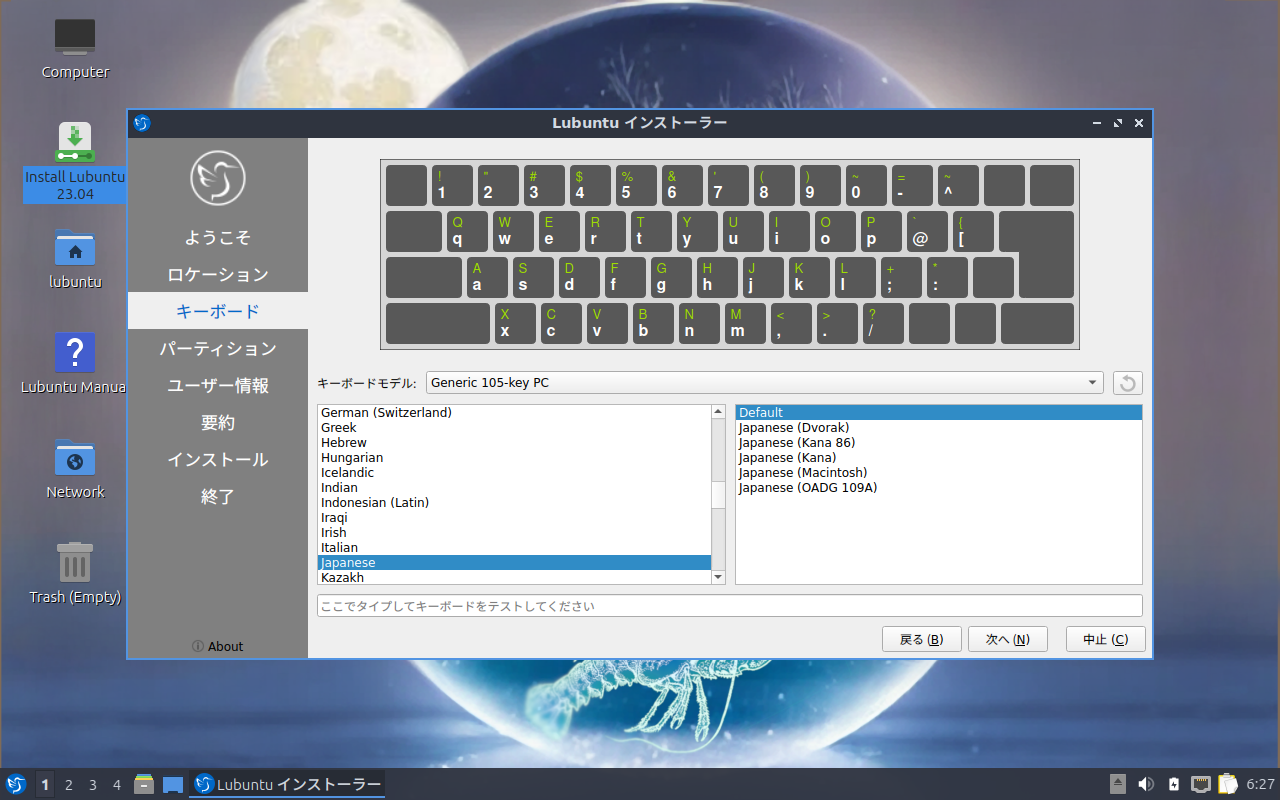The height and width of the screenshot is (800, 1280).
Task: Click the キーボード step in the sidebar
Action: point(218,311)
